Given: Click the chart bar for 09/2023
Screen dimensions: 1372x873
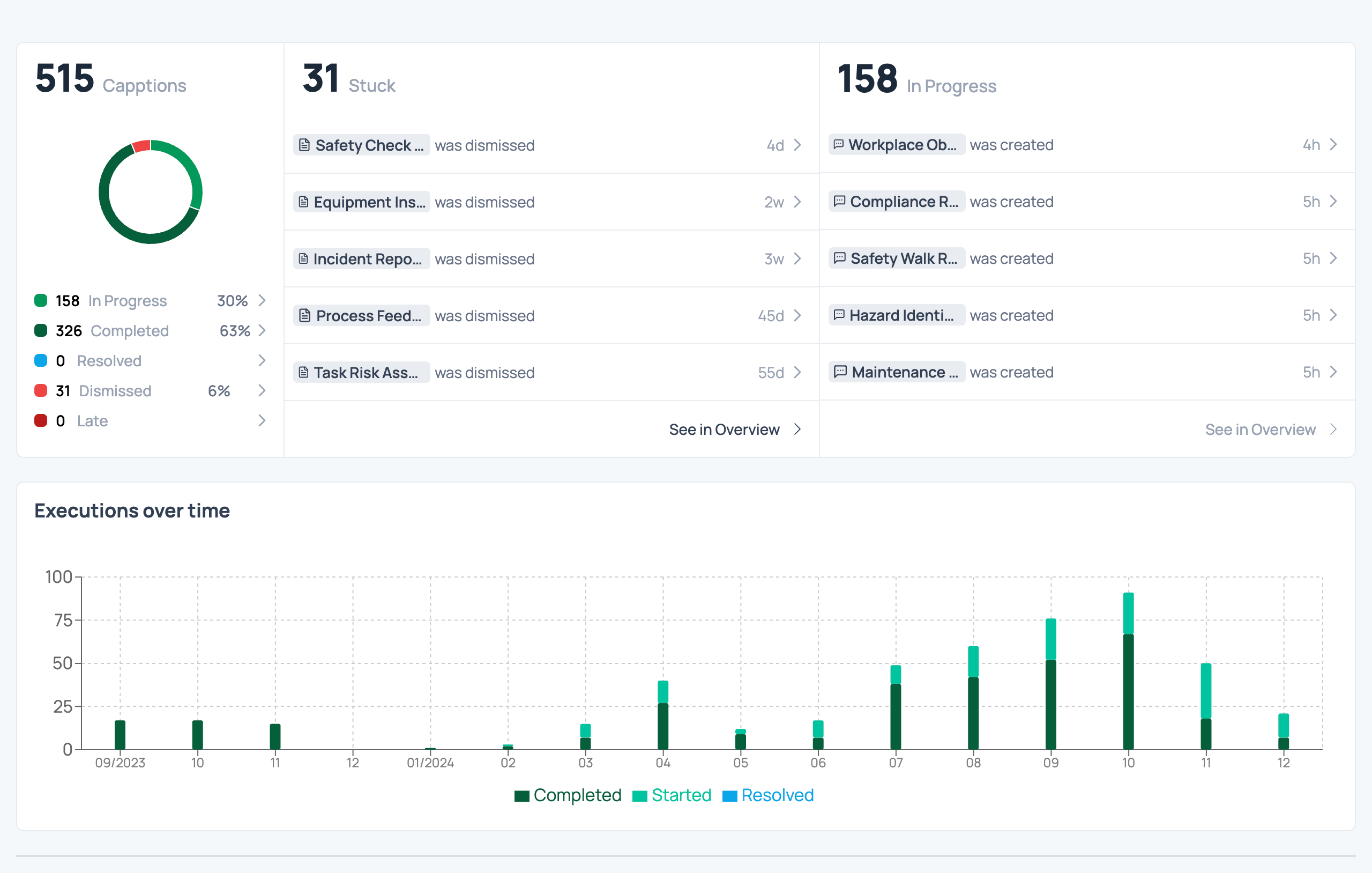Looking at the screenshot, I should click(x=120, y=735).
